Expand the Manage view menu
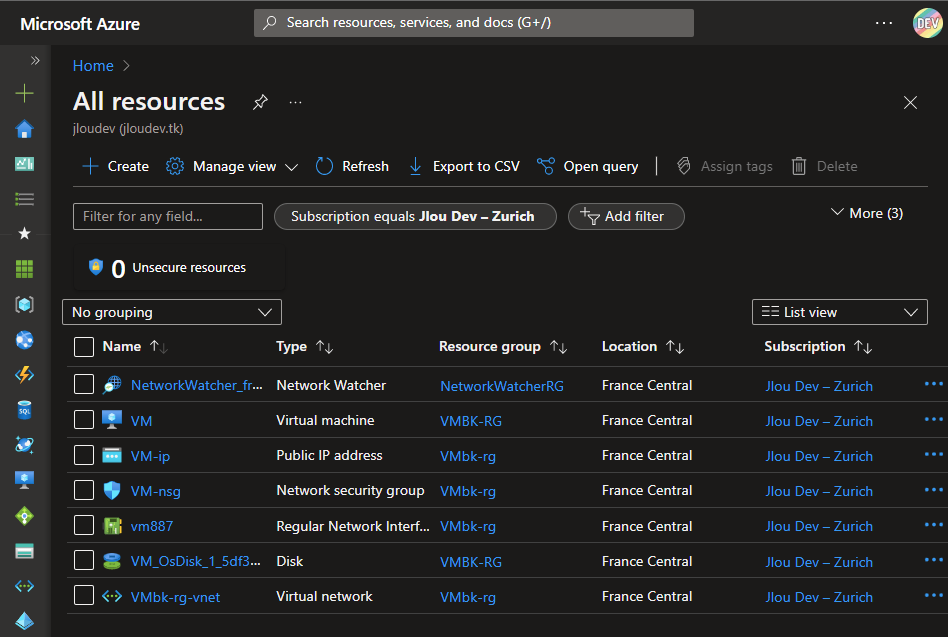The image size is (948, 637). coord(232,166)
